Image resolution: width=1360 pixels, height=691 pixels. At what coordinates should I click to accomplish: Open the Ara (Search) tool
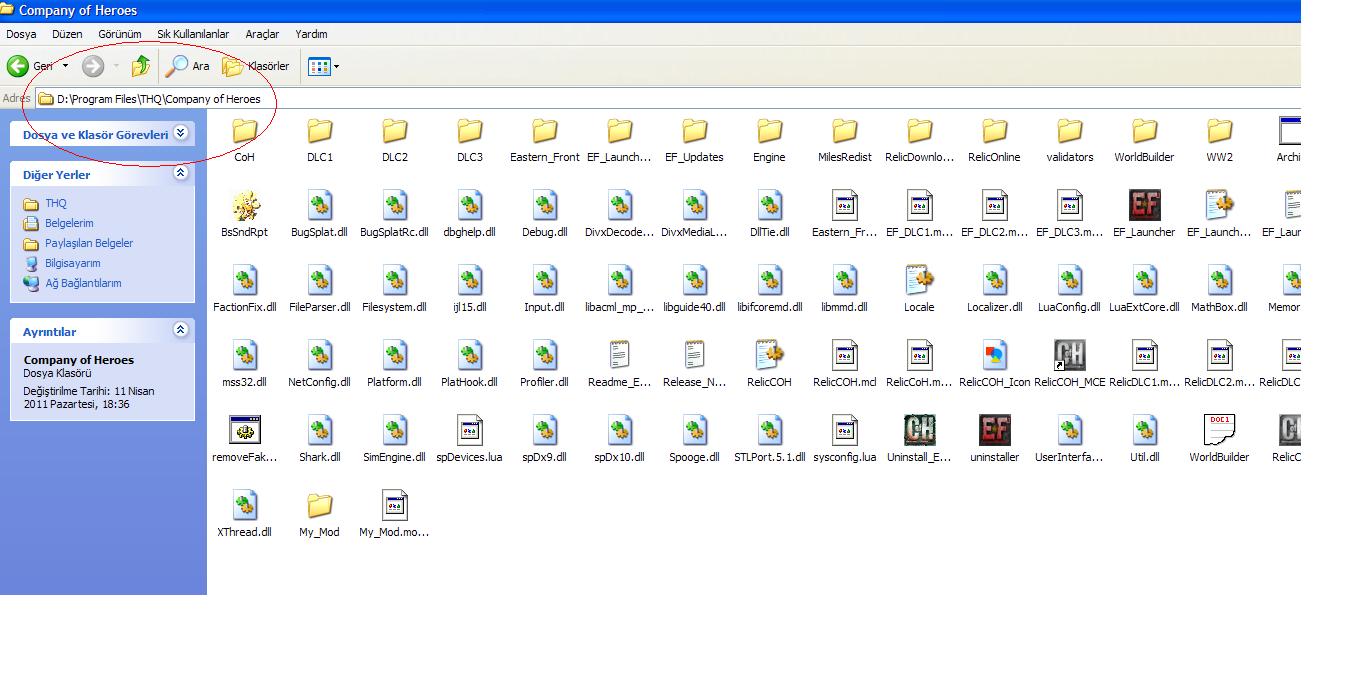tap(188, 66)
